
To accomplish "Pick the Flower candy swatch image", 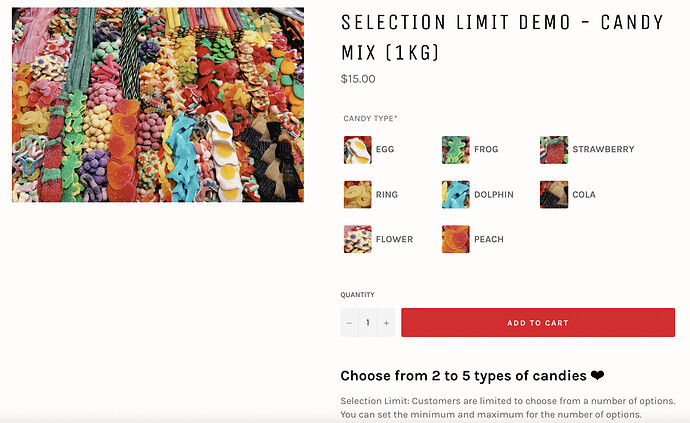I will tap(357, 240).
